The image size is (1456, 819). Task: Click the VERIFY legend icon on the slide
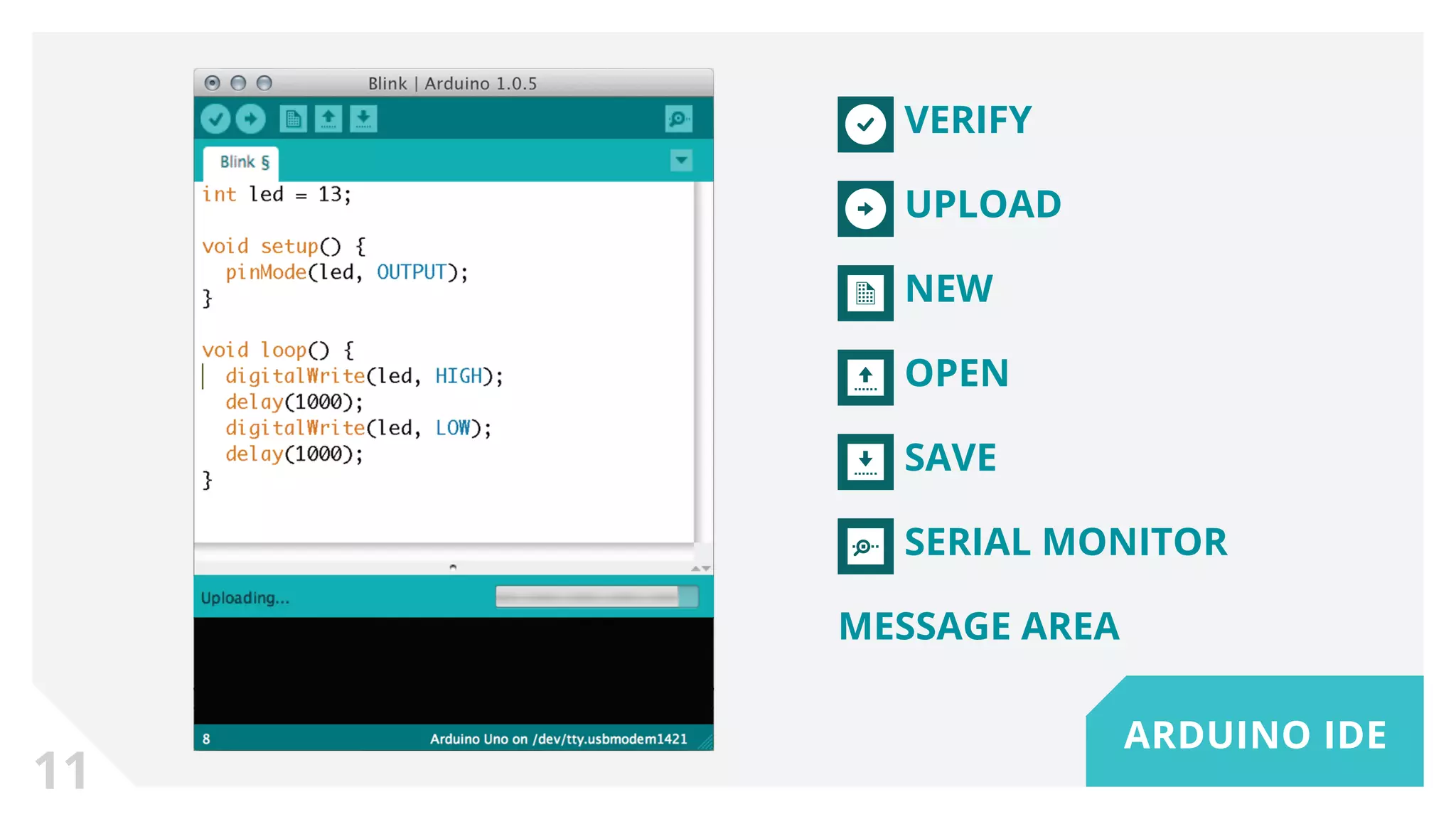[865, 124]
